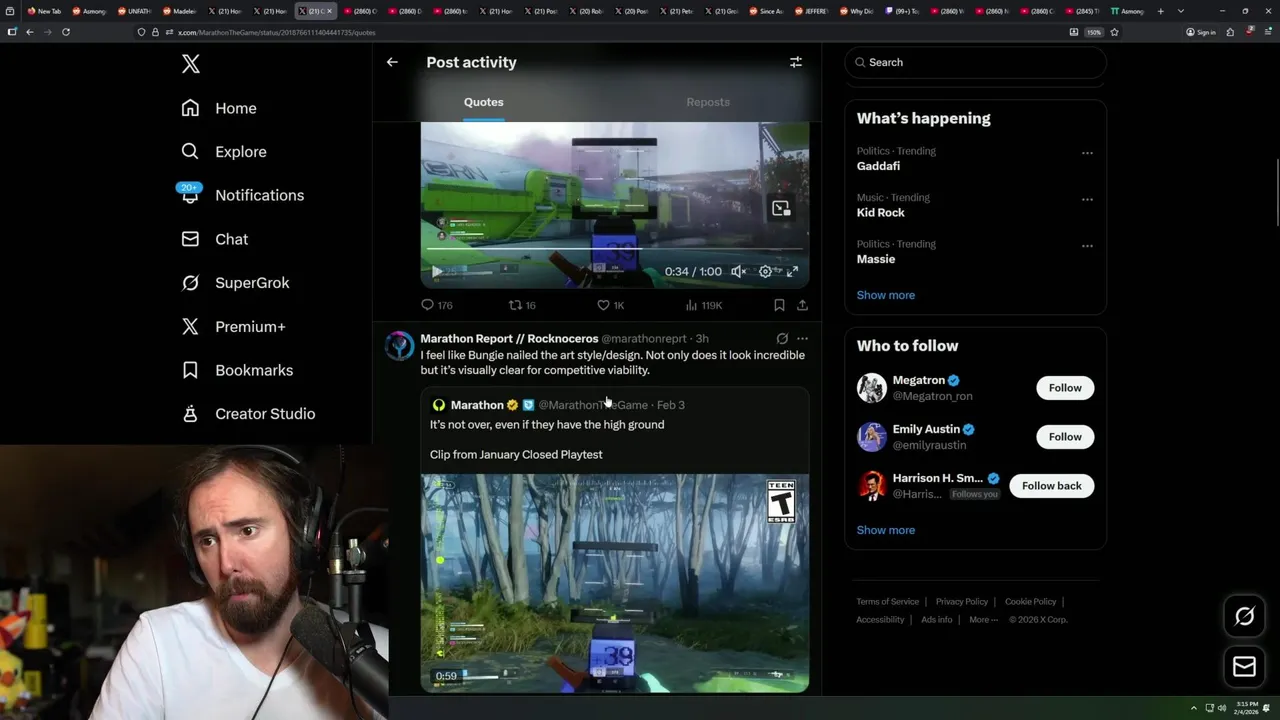Open Notifications with the 20+ badge
The width and height of the screenshot is (1280, 720).
242,195
